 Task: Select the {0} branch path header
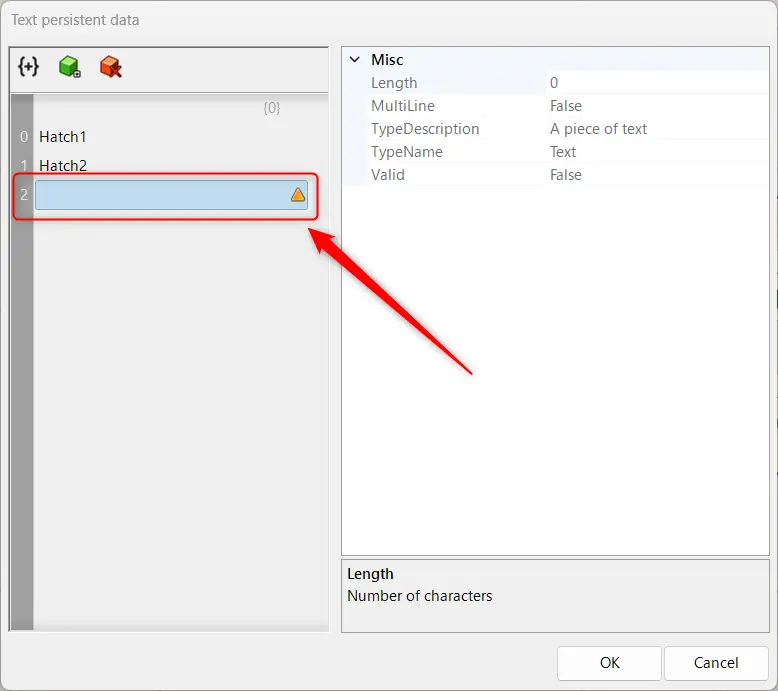[271, 107]
